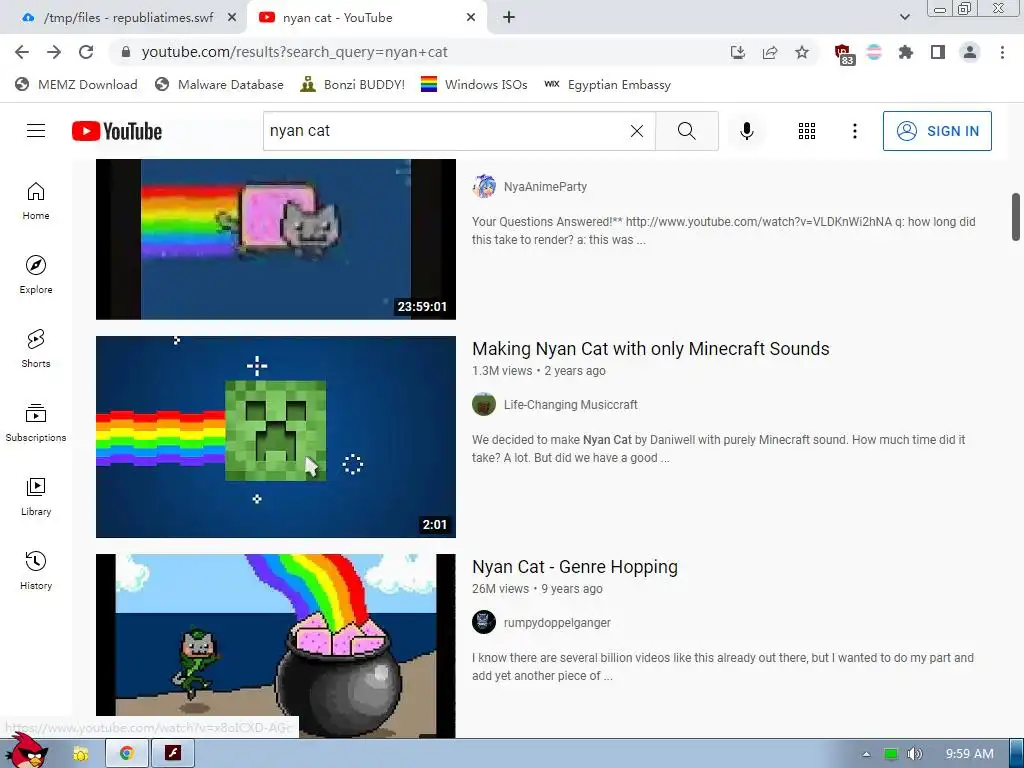The image size is (1024, 768).
Task: Open the Extensions puzzle menu
Action: coord(906,52)
